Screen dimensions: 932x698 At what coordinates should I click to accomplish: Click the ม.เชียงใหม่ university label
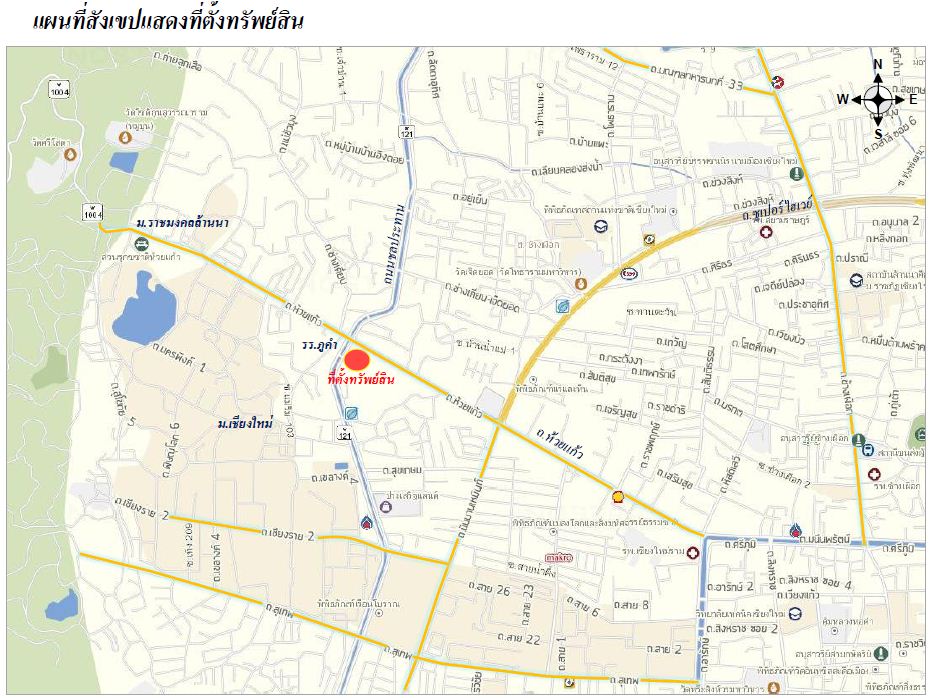245,424
